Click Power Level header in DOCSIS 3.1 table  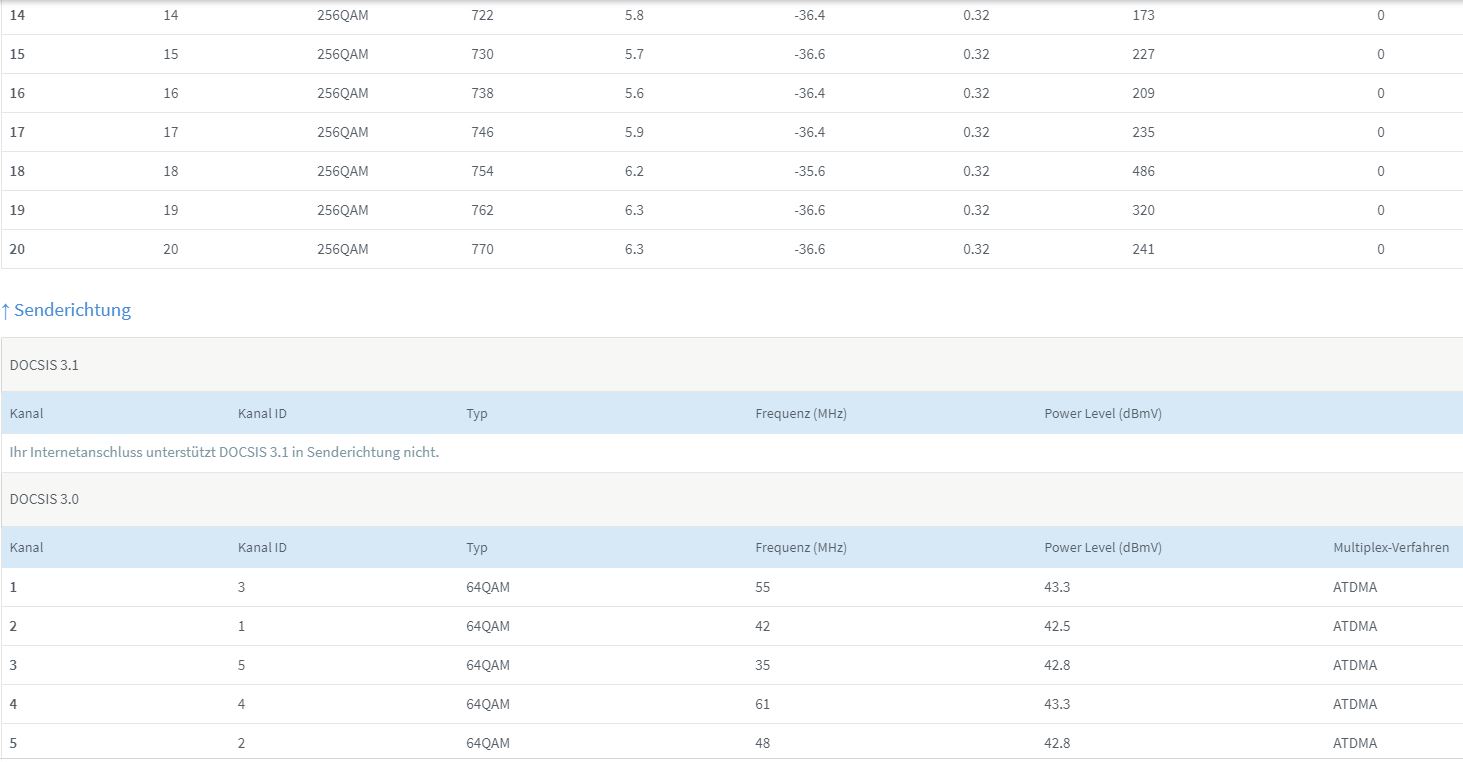[1103, 414]
